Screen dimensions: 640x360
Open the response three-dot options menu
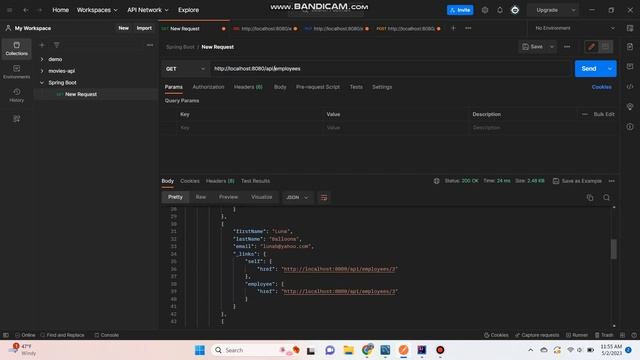[611, 181]
